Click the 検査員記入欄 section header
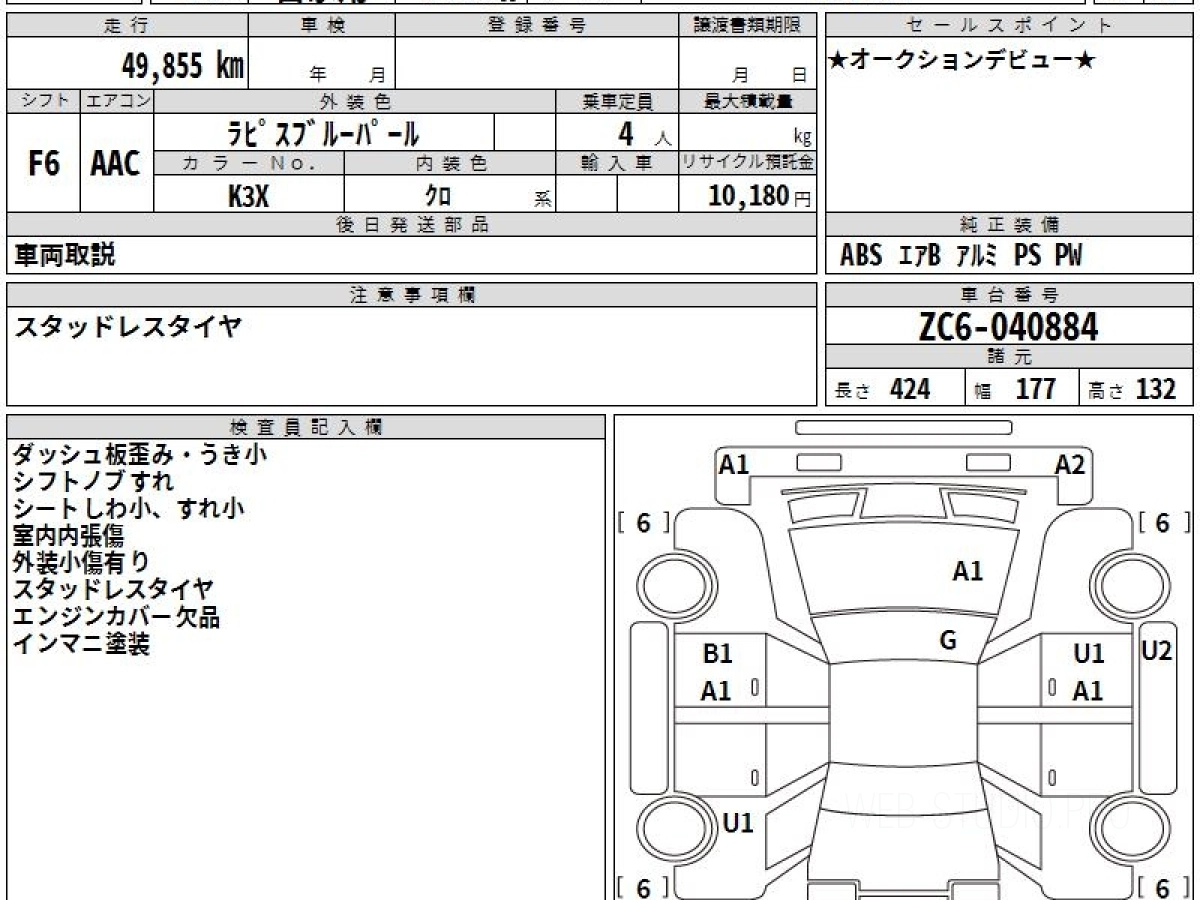Image resolution: width=1200 pixels, height=900 pixels. 306,427
